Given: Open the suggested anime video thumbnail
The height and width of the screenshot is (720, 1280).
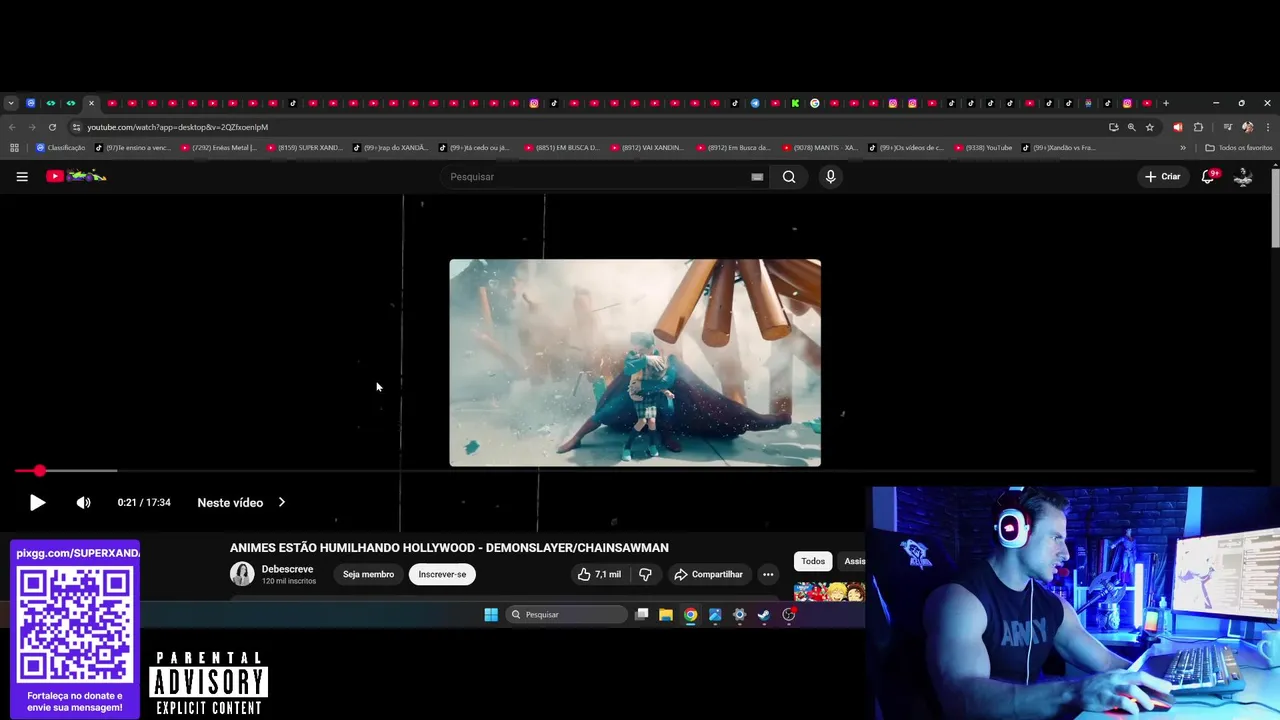Looking at the screenshot, I should 829,592.
